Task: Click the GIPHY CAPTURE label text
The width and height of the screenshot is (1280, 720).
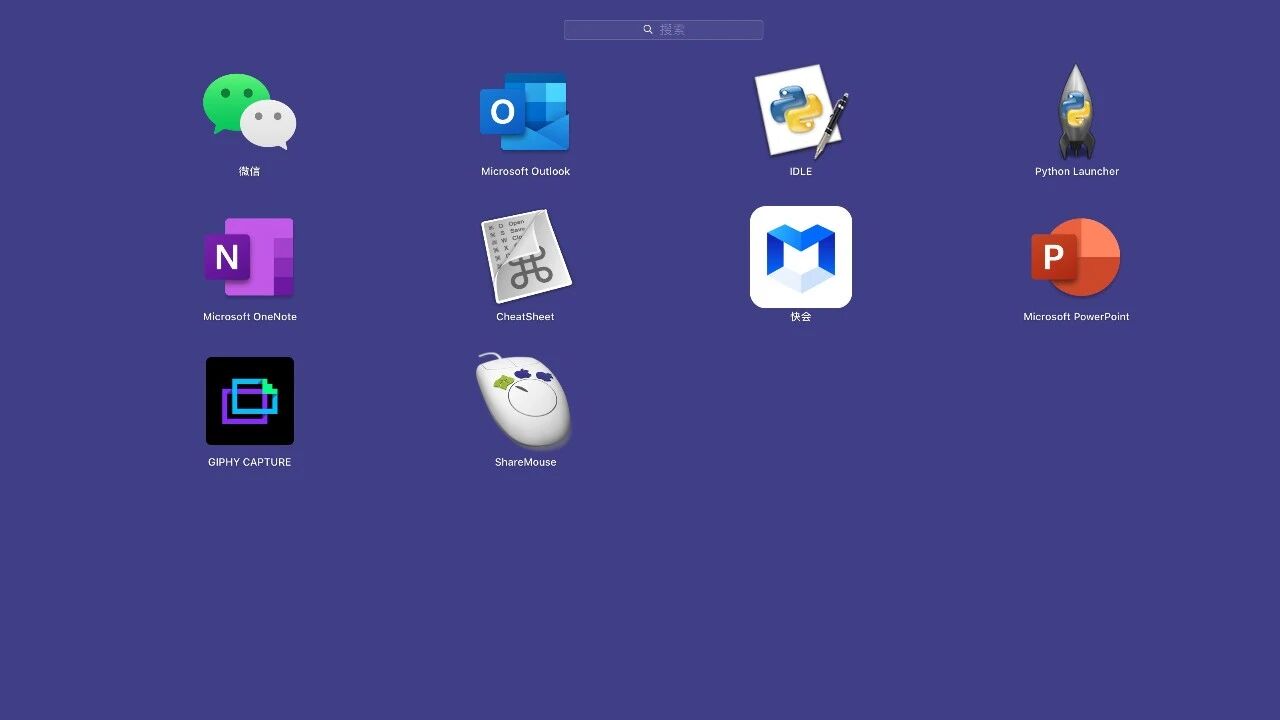Action: [x=250, y=462]
